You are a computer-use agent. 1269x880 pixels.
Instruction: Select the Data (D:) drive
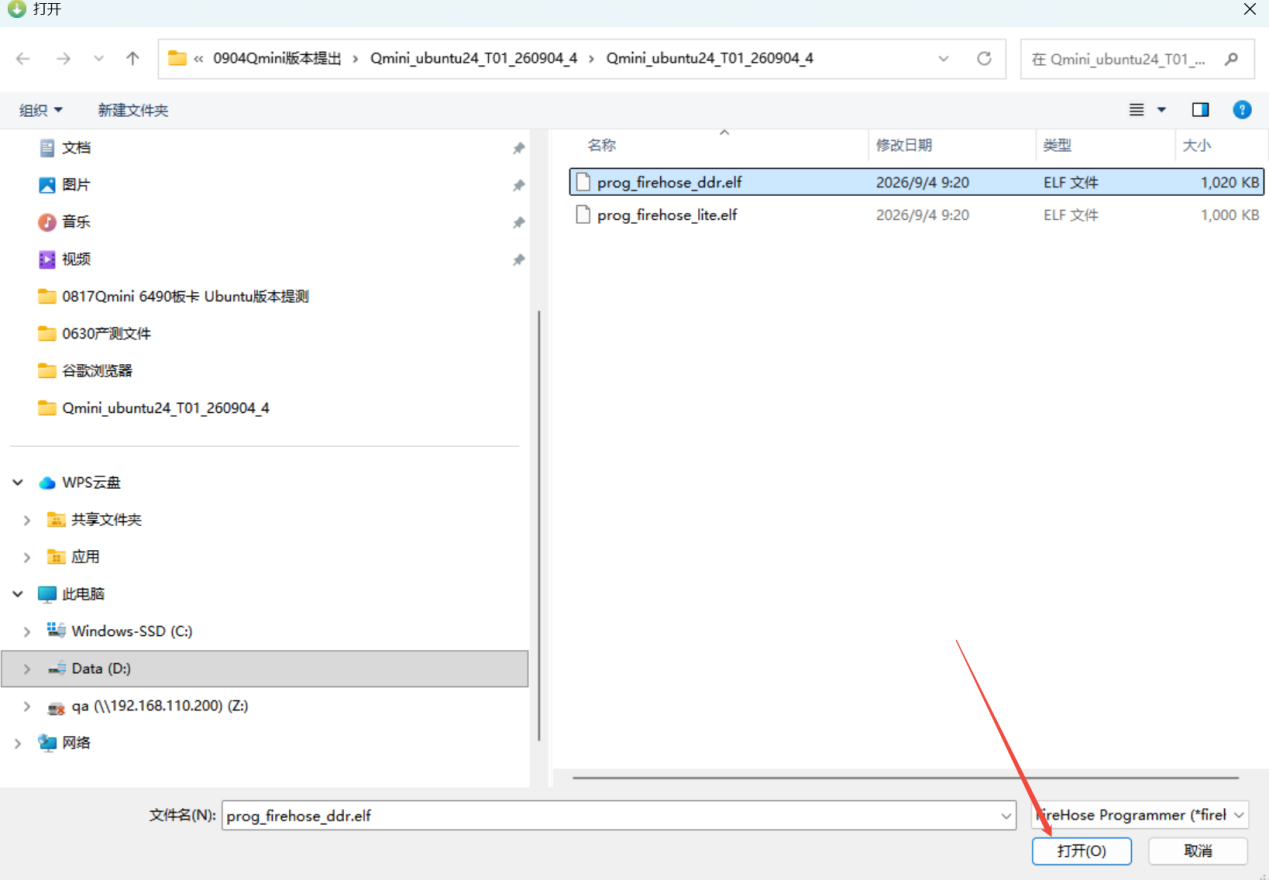[x=264, y=668]
